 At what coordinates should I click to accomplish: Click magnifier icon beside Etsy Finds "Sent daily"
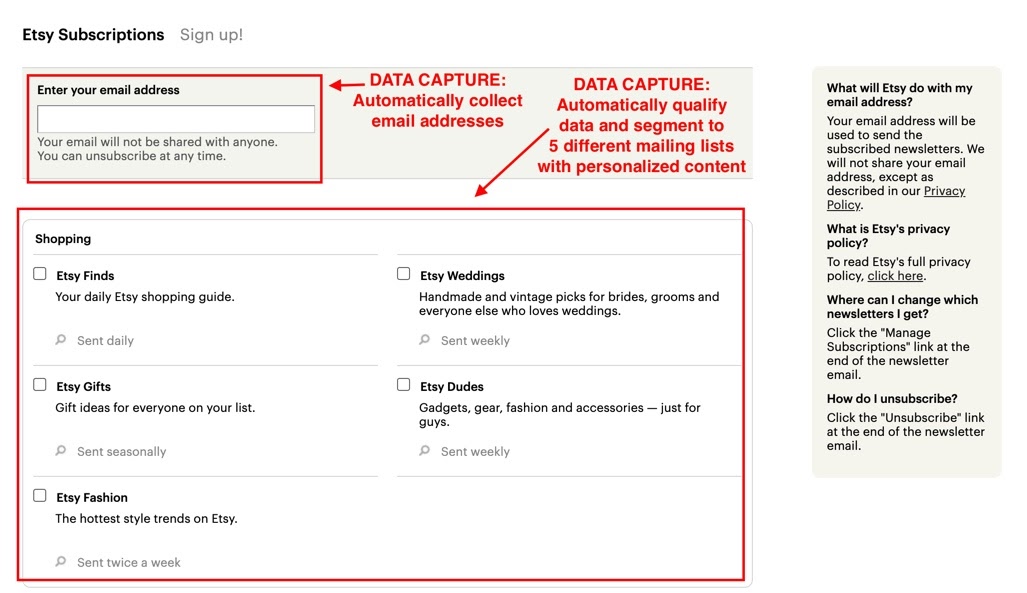click(61, 340)
